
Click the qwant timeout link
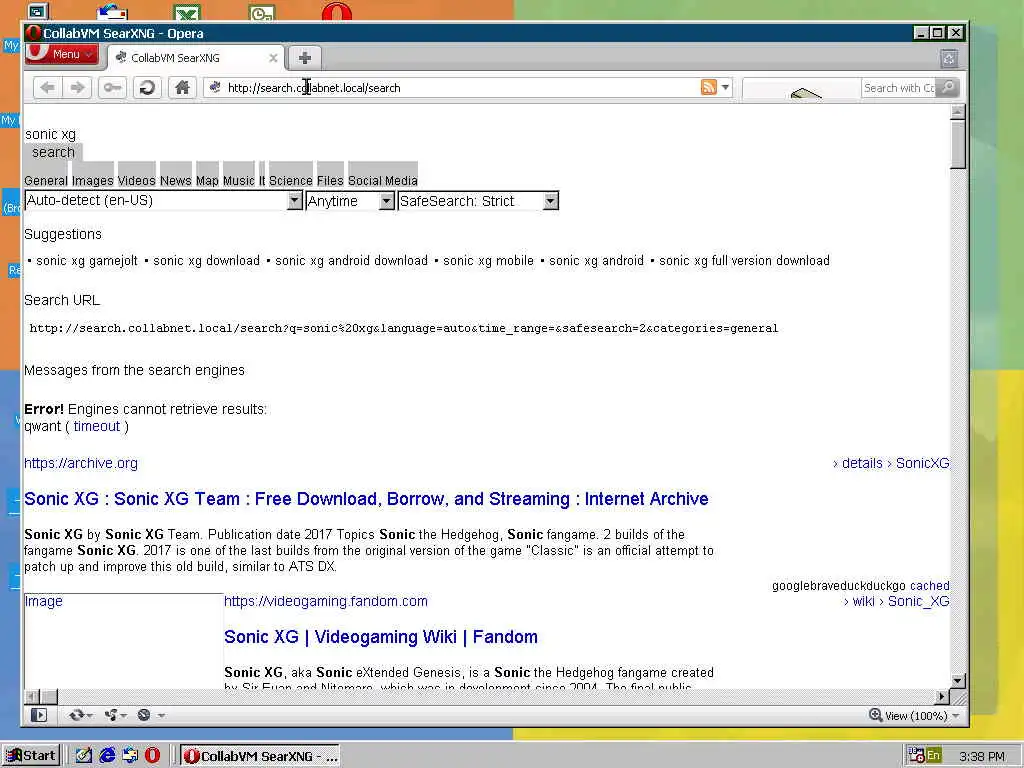[97, 426]
